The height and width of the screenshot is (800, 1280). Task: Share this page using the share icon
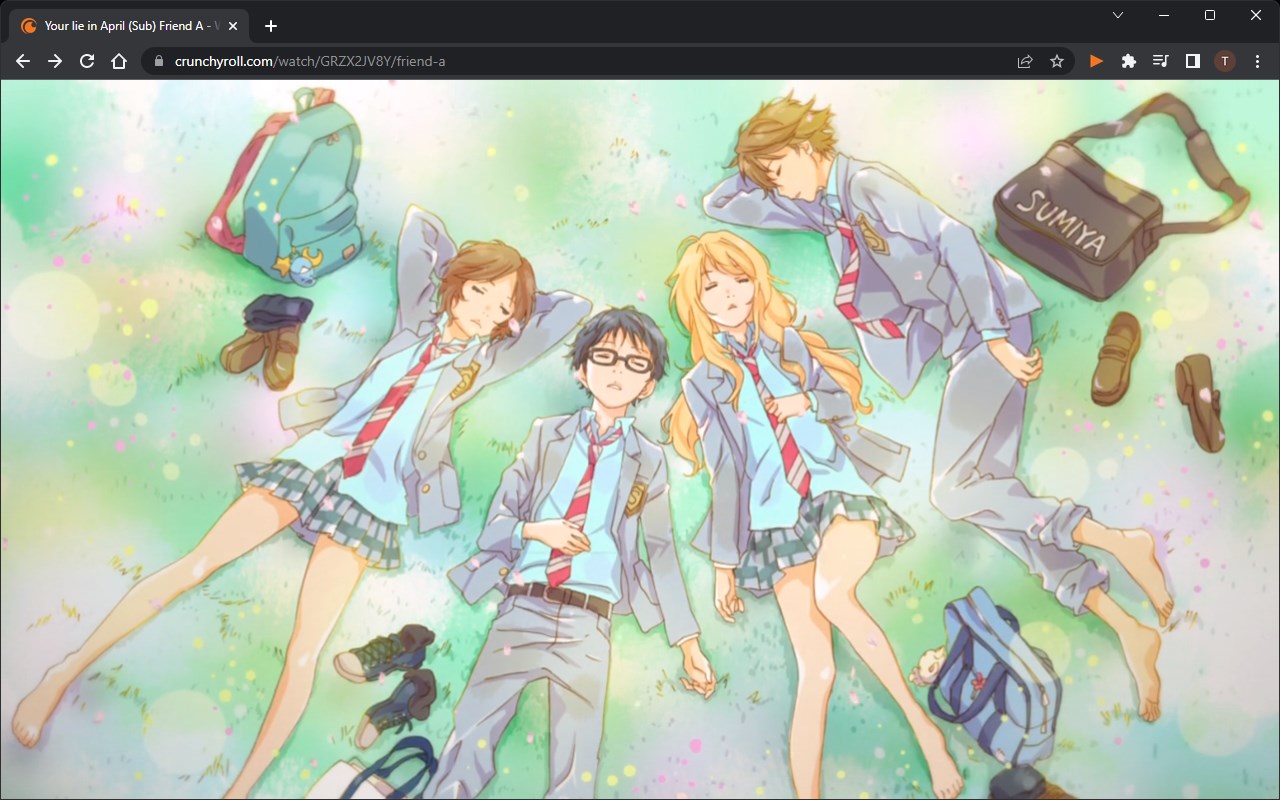[1025, 61]
